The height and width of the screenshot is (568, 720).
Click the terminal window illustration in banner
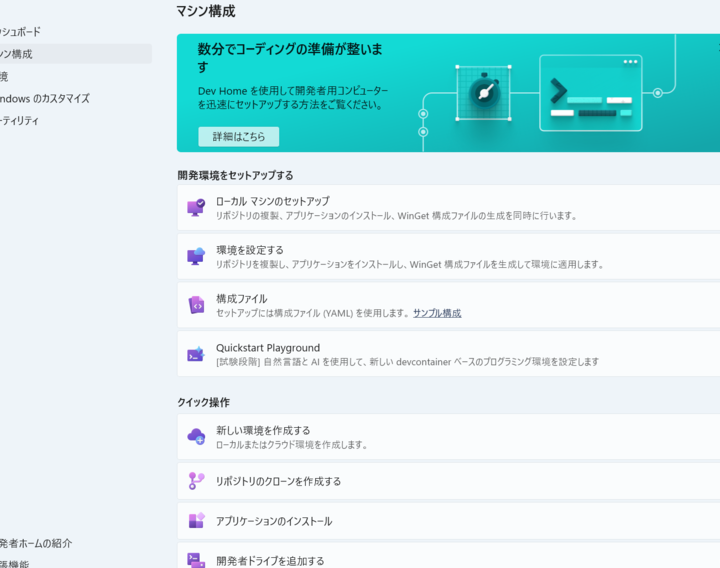pos(590,93)
